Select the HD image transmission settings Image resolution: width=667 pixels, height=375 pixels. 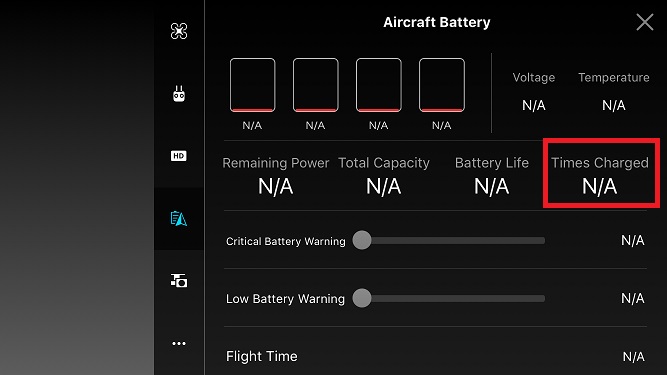click(179, 156)
